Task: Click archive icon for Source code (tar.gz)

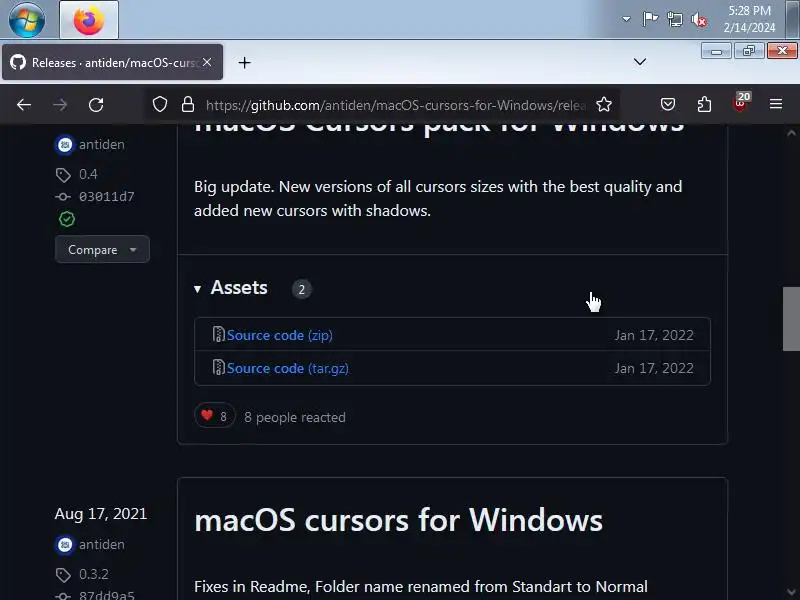Action: click(x=218, y=367)
